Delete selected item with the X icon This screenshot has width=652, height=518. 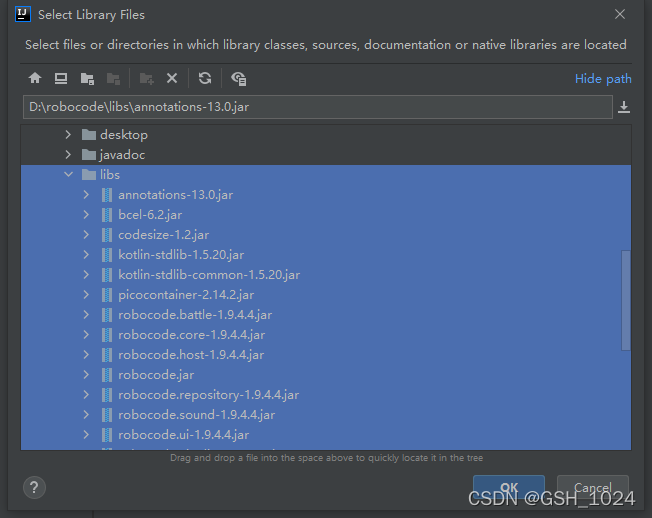click(x=172, y=78)
